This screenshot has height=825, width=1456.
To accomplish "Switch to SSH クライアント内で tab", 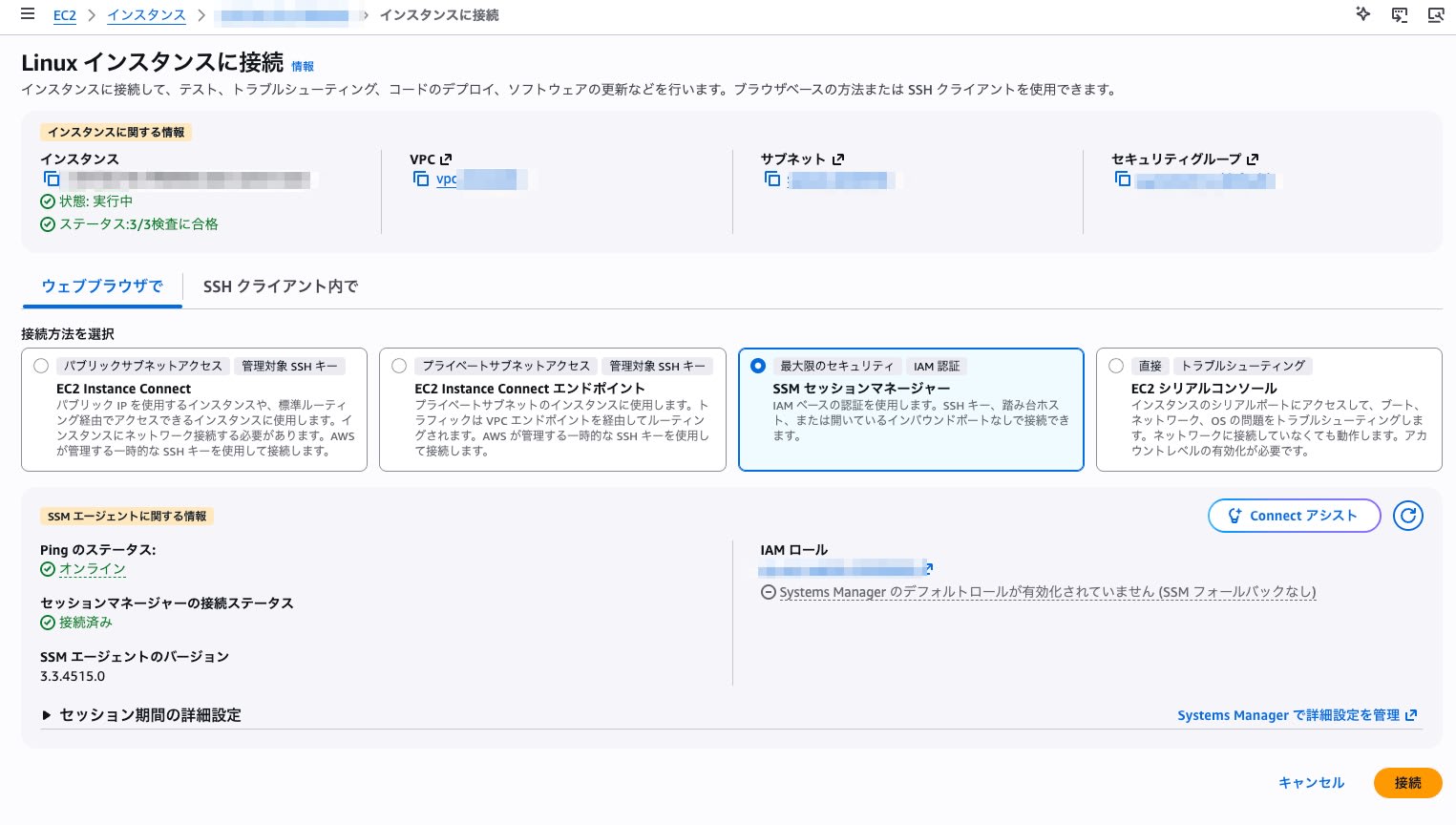I will tap(281, 286).
